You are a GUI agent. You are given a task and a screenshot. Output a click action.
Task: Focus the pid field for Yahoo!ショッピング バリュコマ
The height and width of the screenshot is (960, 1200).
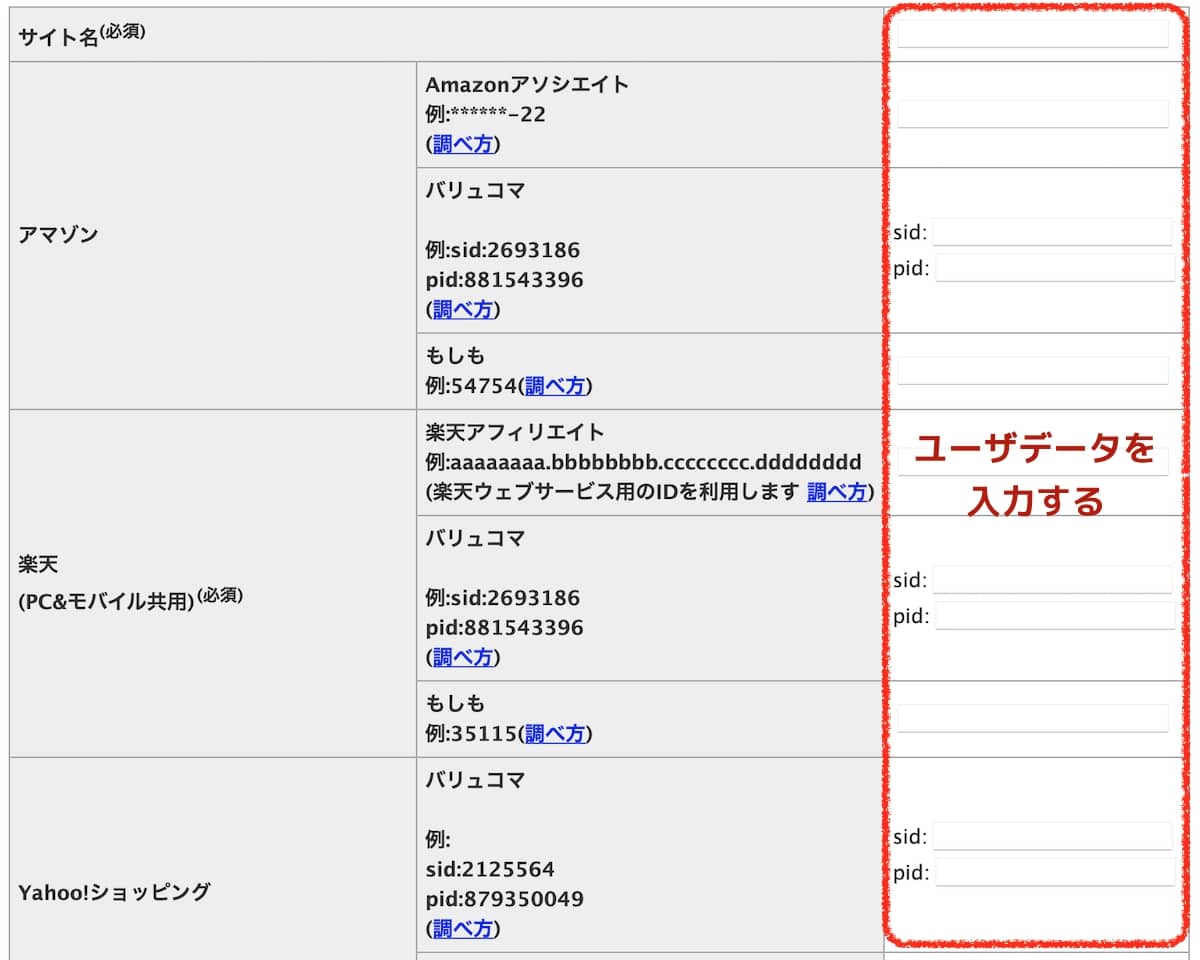[x=1055, y=871]
